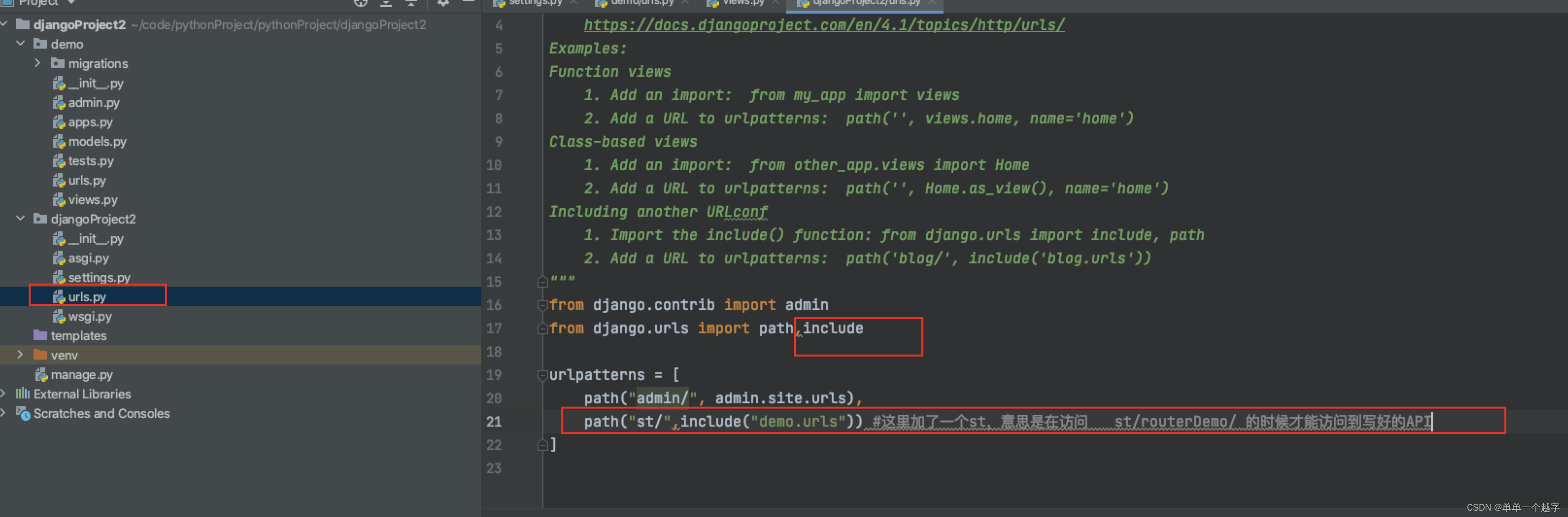
Task: Open wsgi.py in project tree
Action: point(90,316)
